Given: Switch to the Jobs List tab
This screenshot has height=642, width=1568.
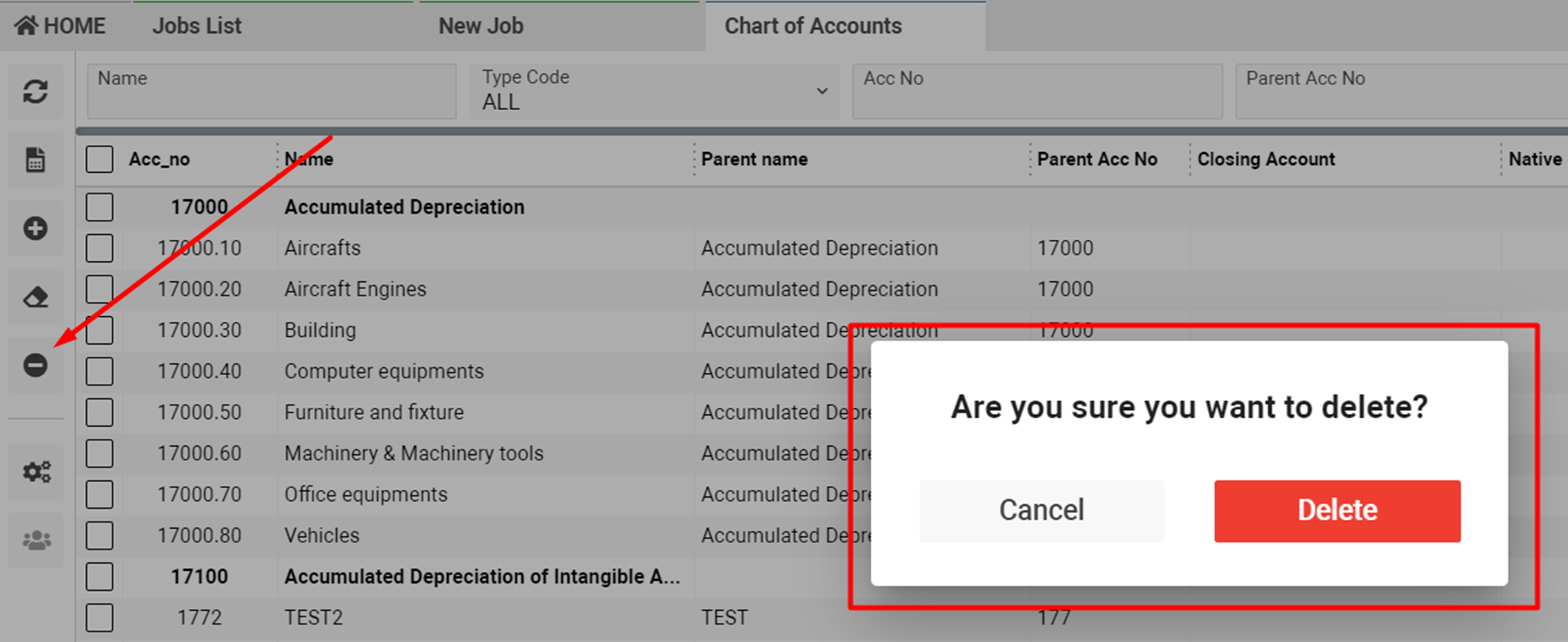Looking at the screenshot, I should [x=197, y=26].
